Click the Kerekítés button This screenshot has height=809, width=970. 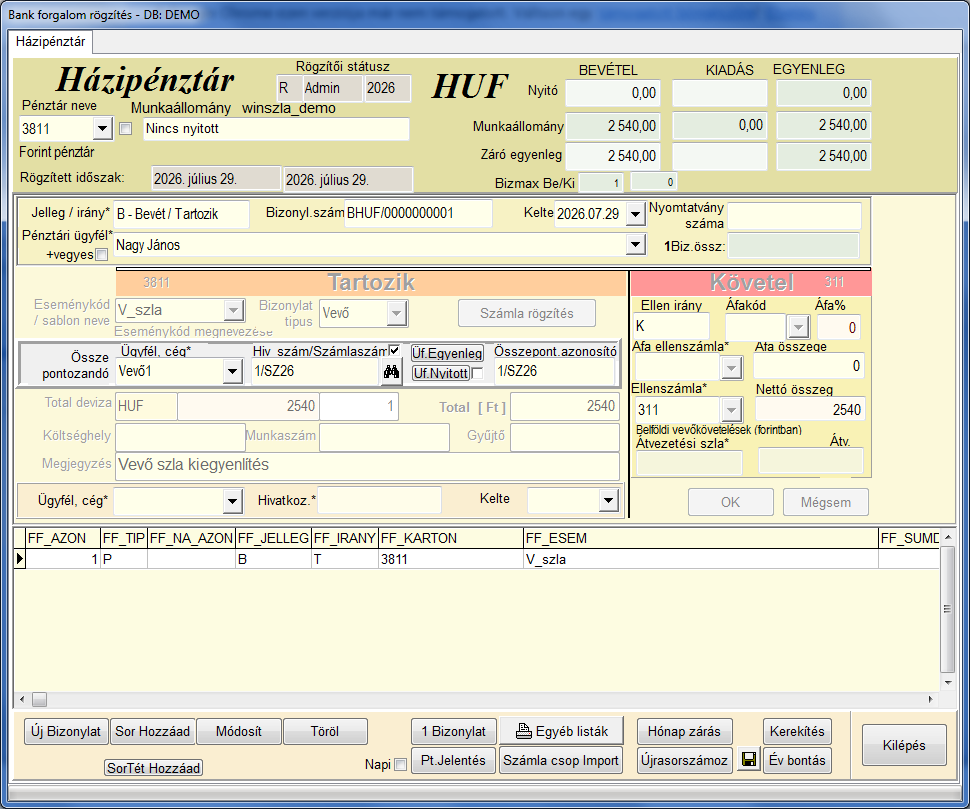(x=797, y=731)
